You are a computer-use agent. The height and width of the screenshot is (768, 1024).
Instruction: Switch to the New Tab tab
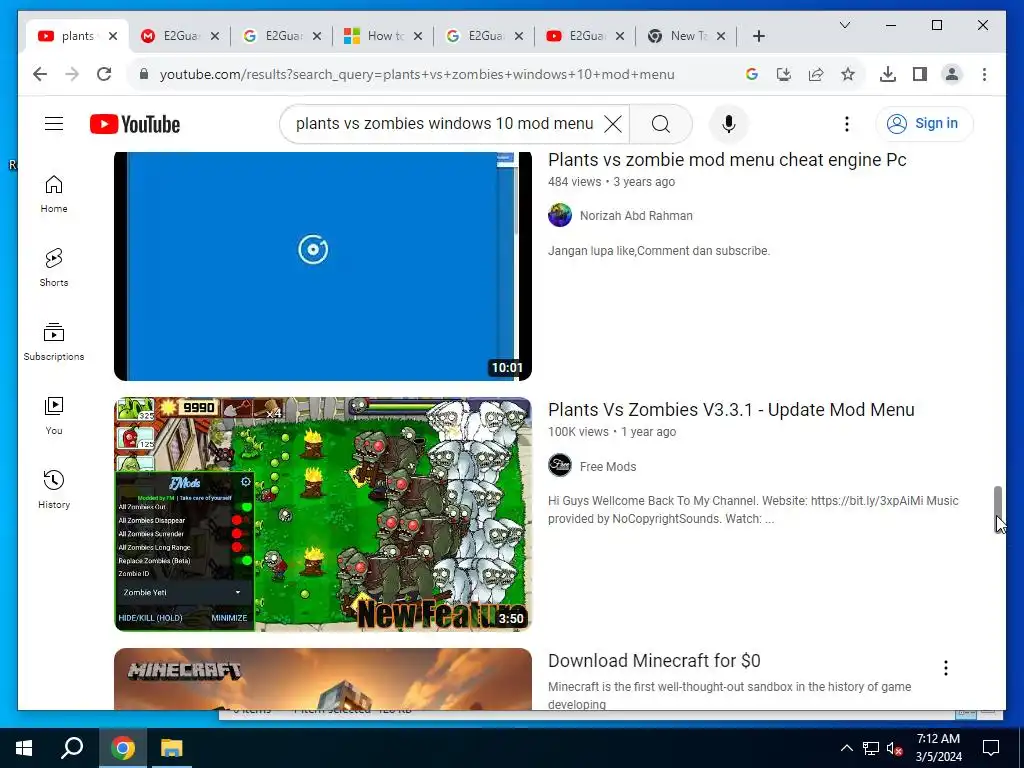tap(686, 36)
